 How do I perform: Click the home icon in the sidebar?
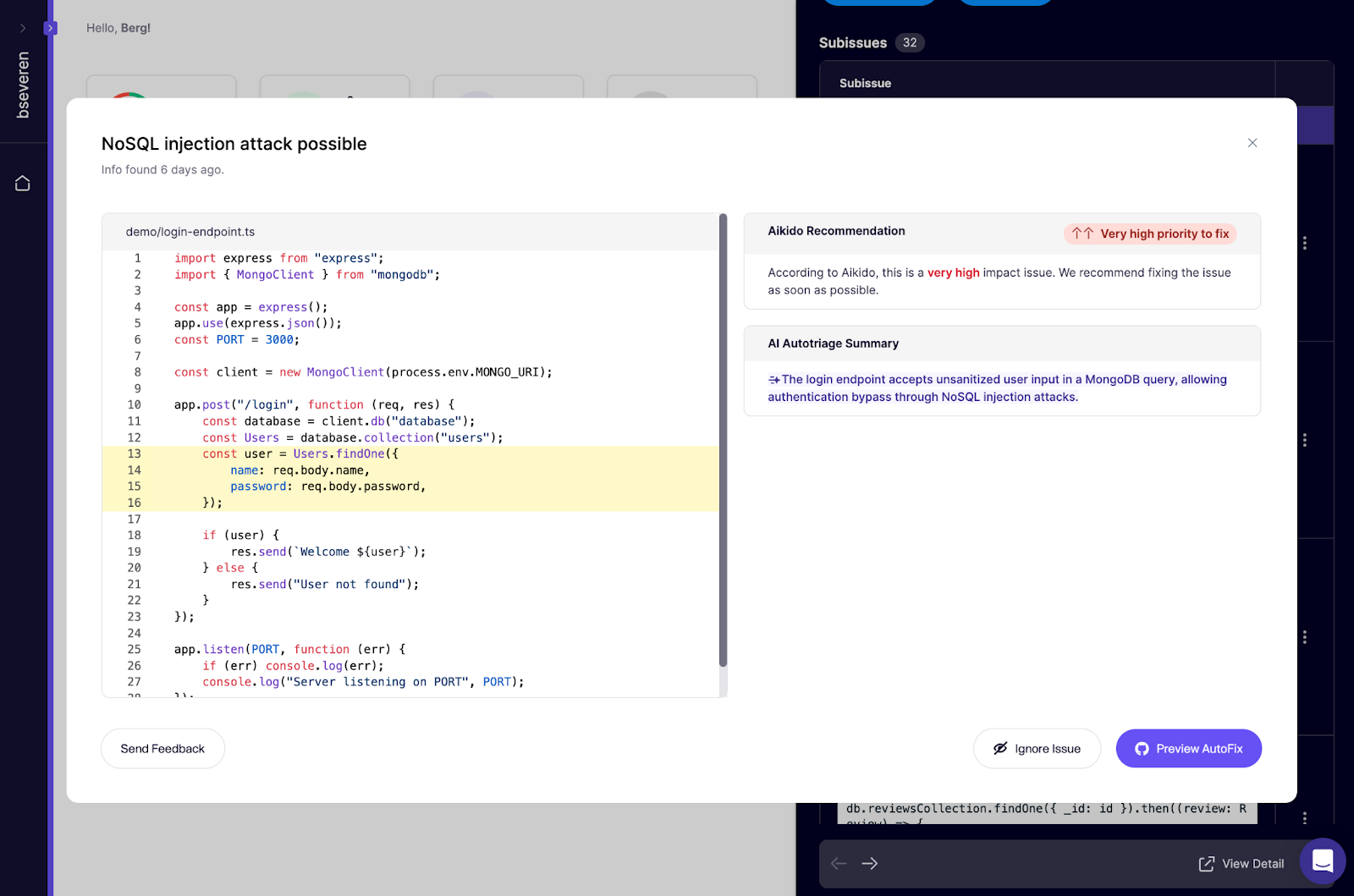pos(23,184)
